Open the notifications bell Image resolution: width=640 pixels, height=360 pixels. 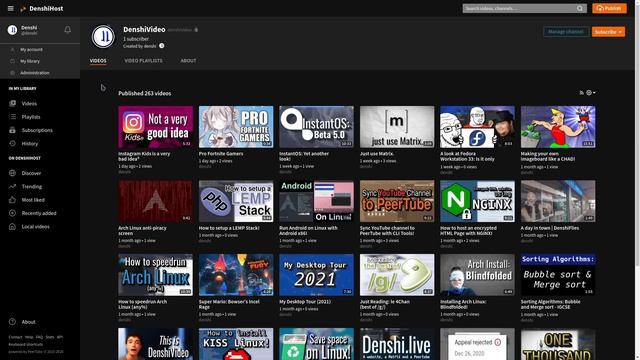(68, 29)
